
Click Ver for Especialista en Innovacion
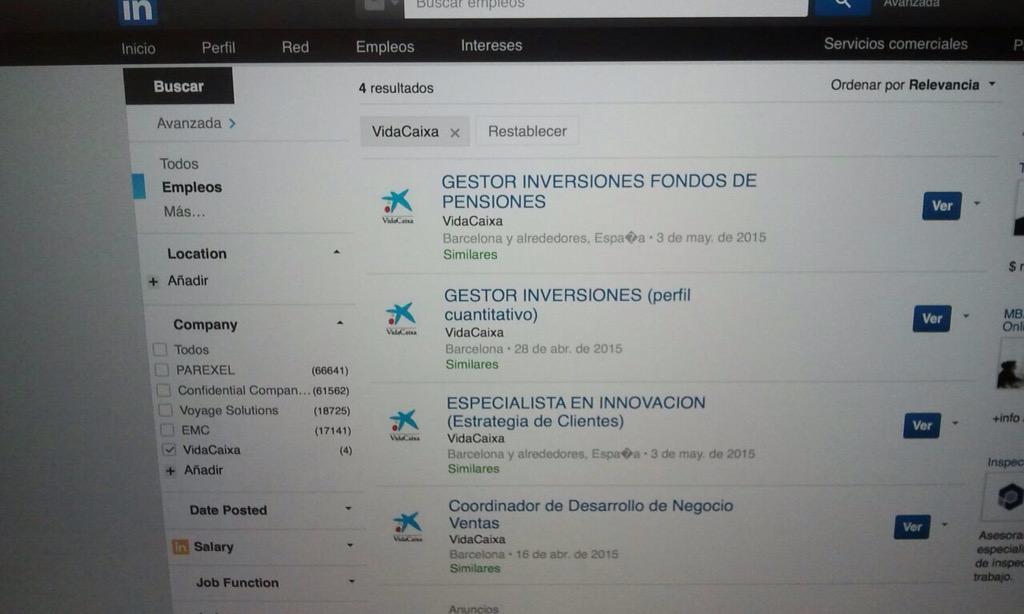click(x=922, y=425)
